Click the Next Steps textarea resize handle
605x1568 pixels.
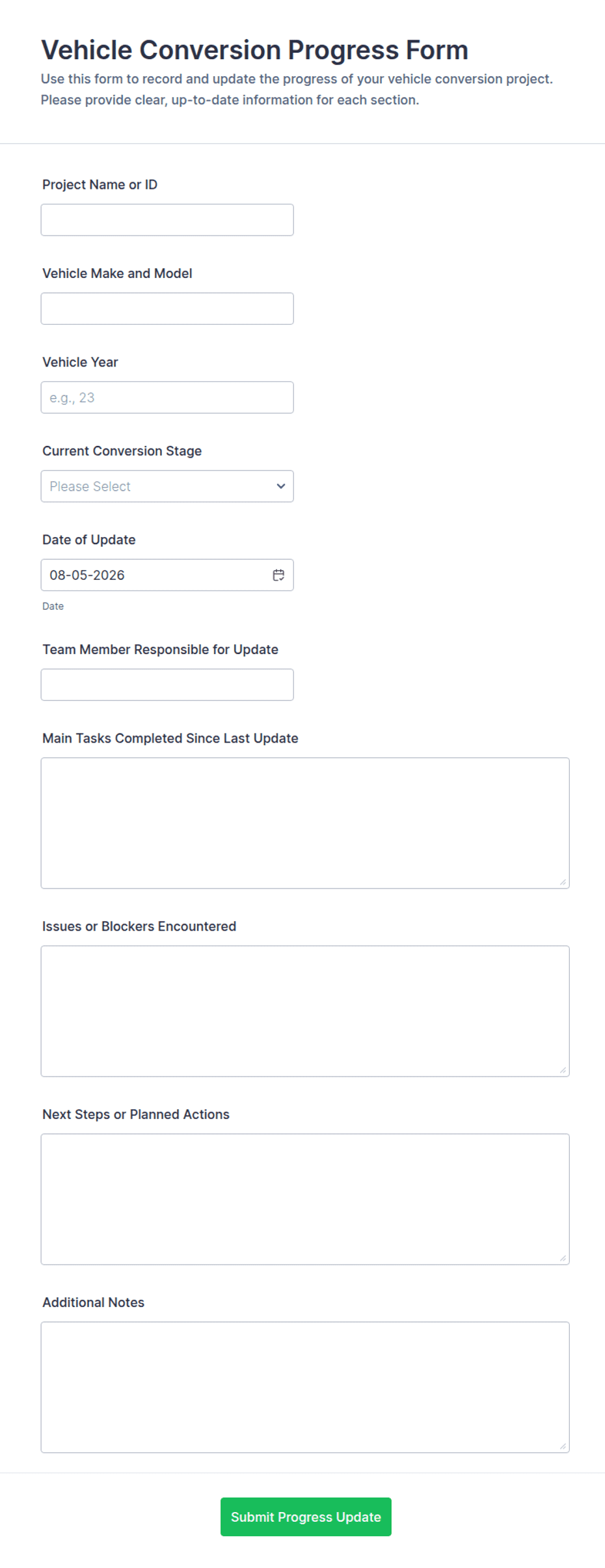click(563, 1258)
